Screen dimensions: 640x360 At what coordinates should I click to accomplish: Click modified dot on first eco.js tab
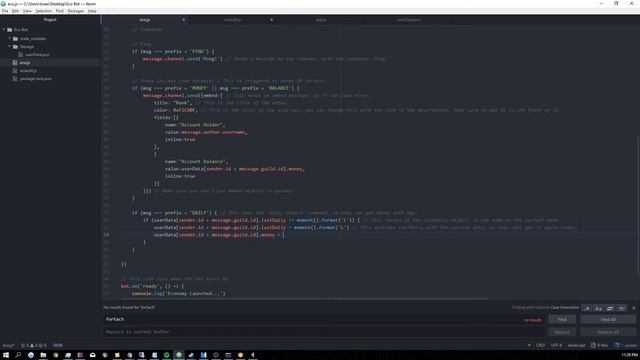point(183,20)
